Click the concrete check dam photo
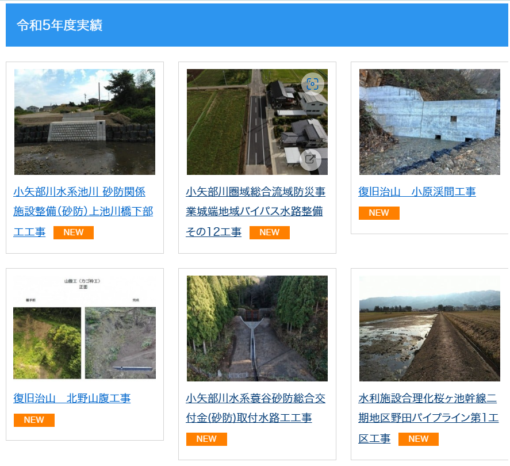Screen dimensions: 510x466 tap(429, 122)
